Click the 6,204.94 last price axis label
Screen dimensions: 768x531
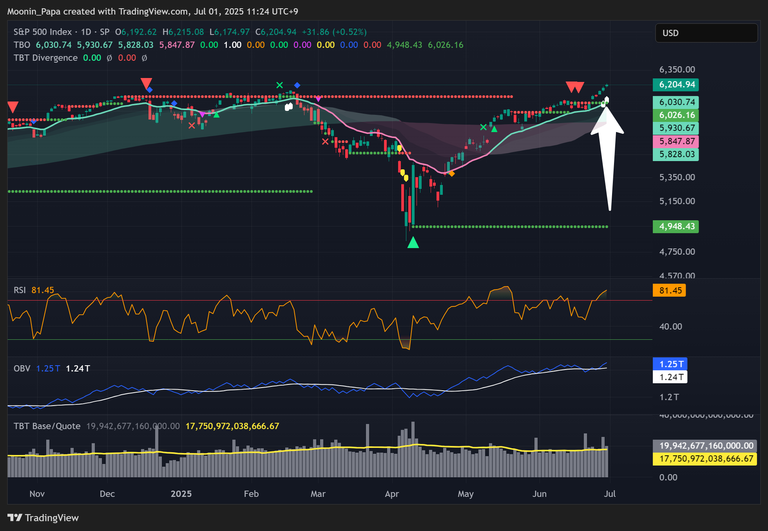click(676, 85)
